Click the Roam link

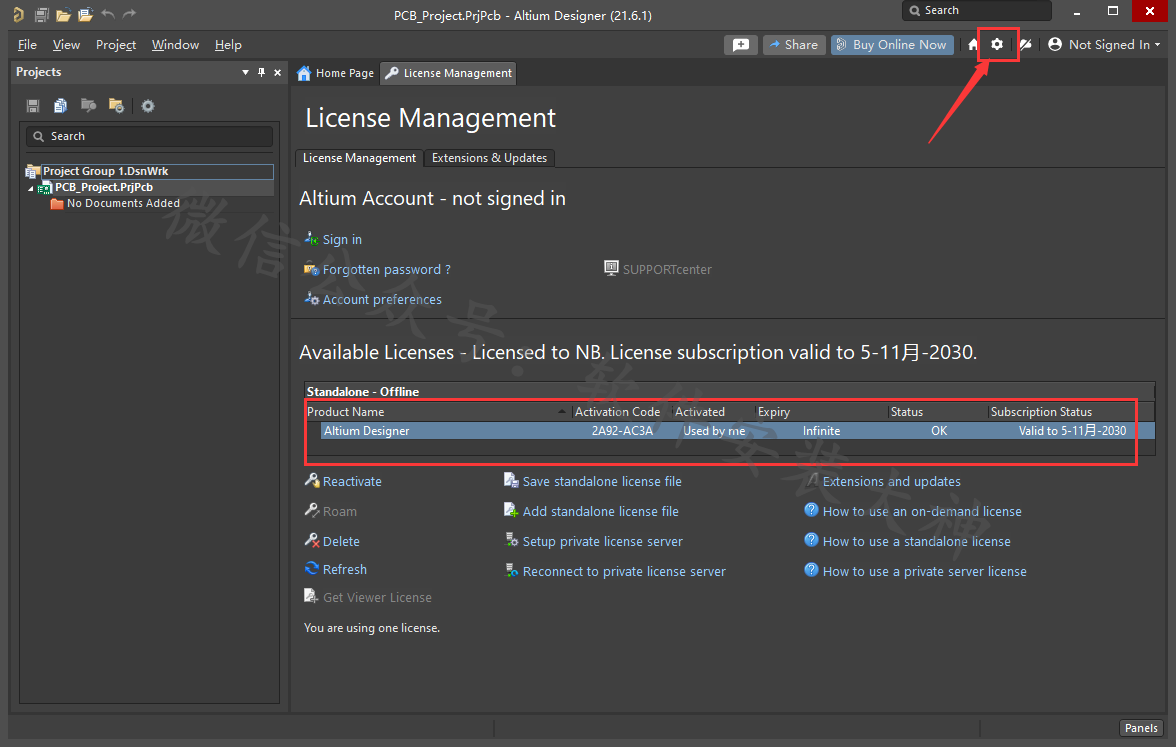pyautogui.click(x=339, y=512)
